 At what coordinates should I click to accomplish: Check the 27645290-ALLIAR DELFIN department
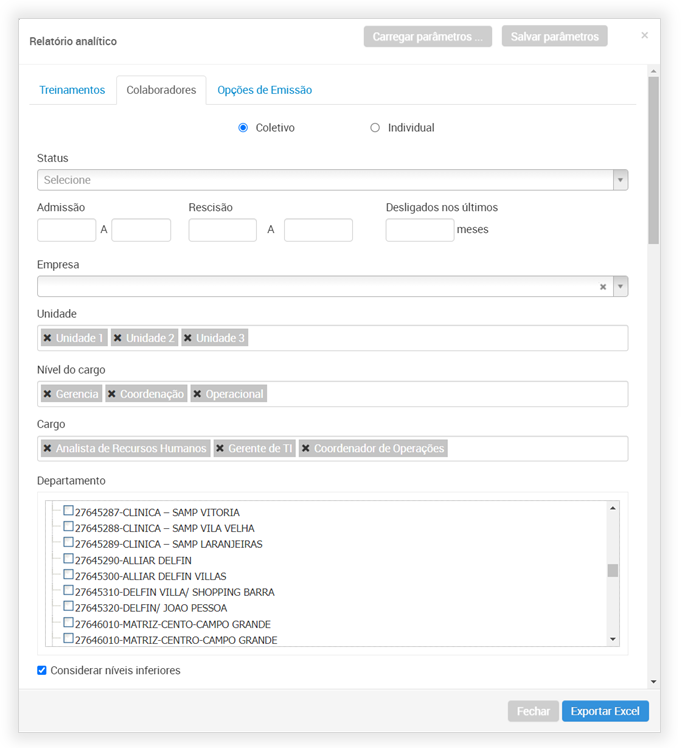(69, 559)
